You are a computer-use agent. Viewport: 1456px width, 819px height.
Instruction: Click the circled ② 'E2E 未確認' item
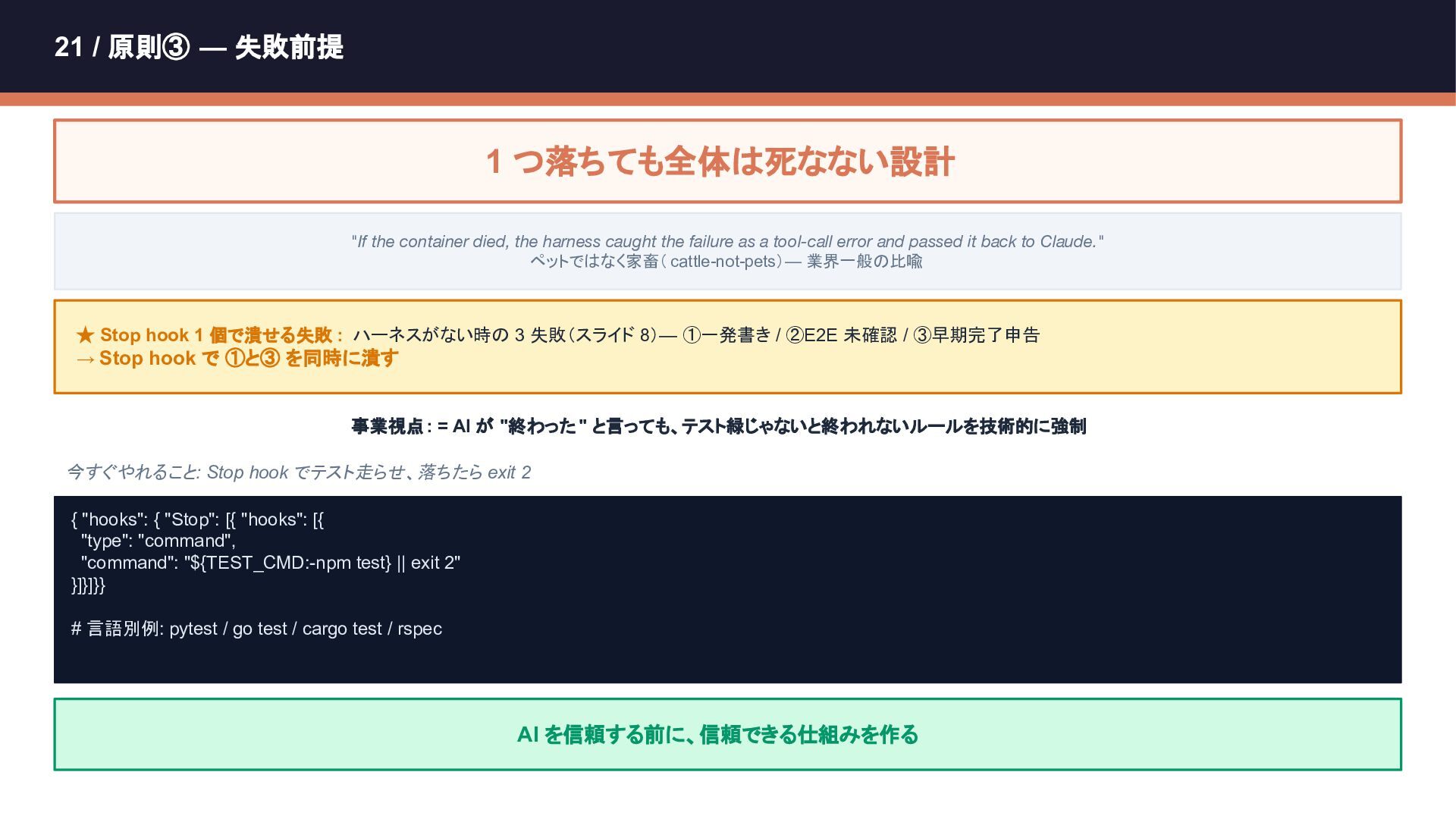pyautogui.click(x=842, y=335)
